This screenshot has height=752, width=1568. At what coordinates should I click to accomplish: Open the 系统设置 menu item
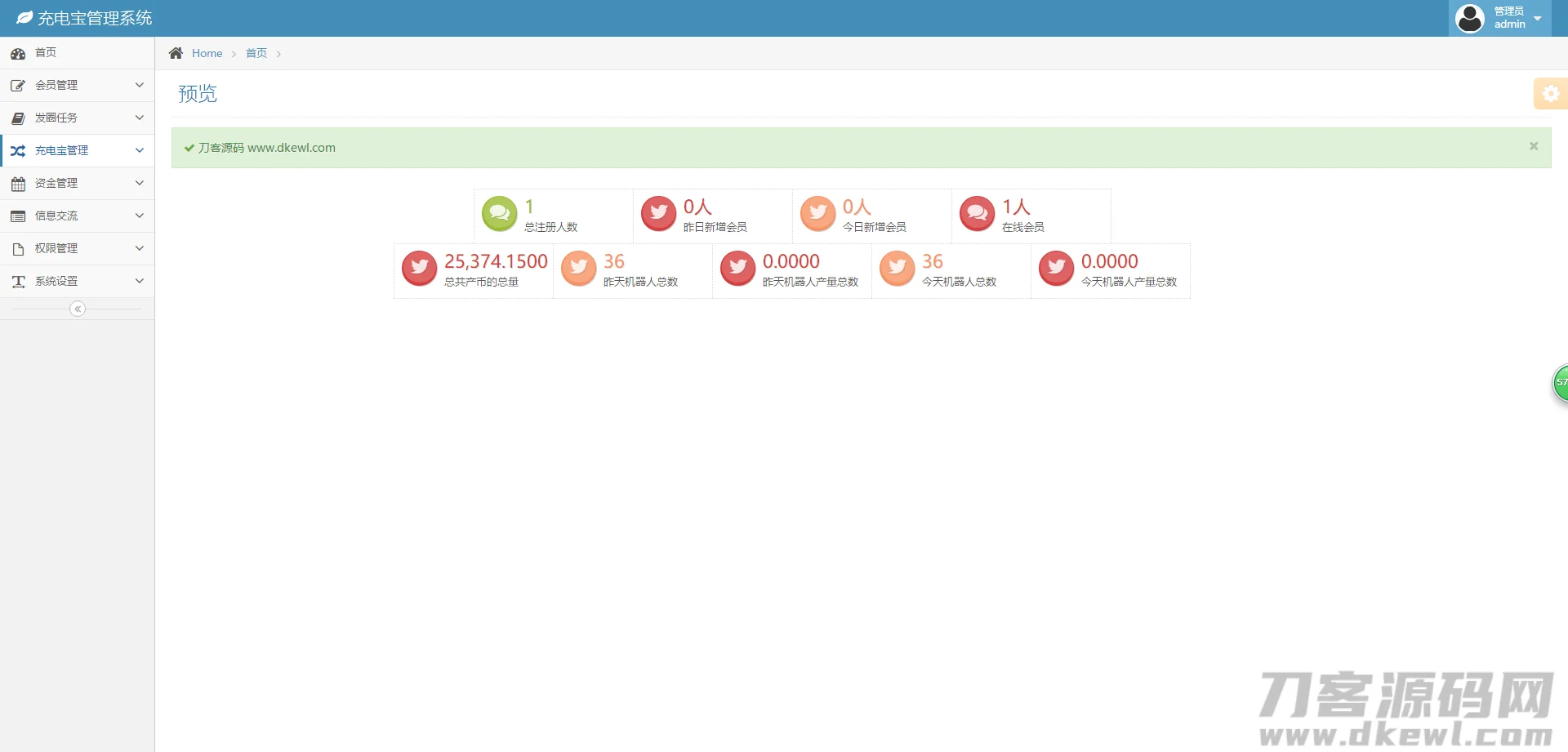[x=77, y=281]
